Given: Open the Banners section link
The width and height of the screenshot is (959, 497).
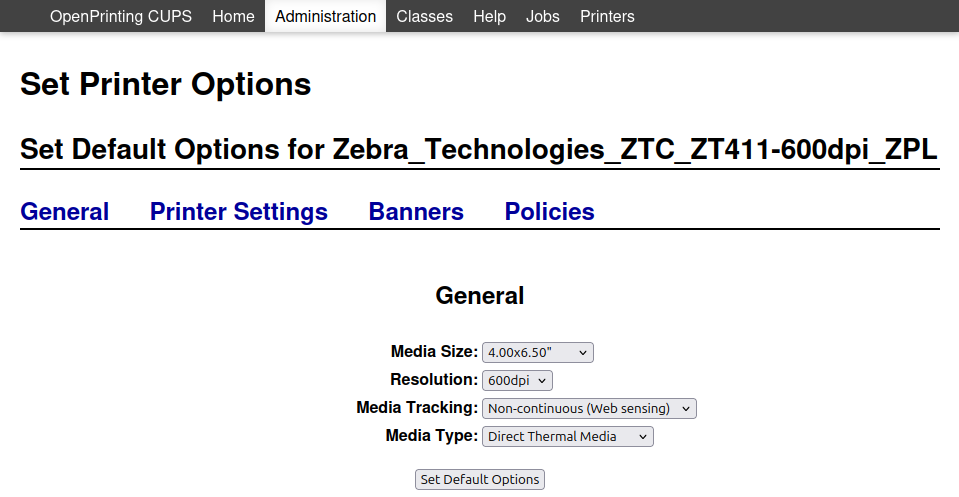Looking at the screenshot, I should tap(416, 212).
